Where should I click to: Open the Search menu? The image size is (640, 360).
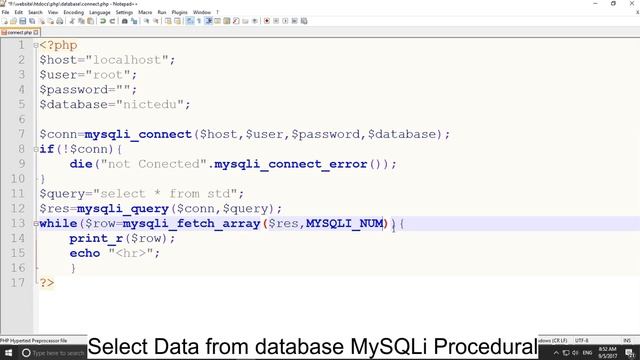tap(35, 12)
